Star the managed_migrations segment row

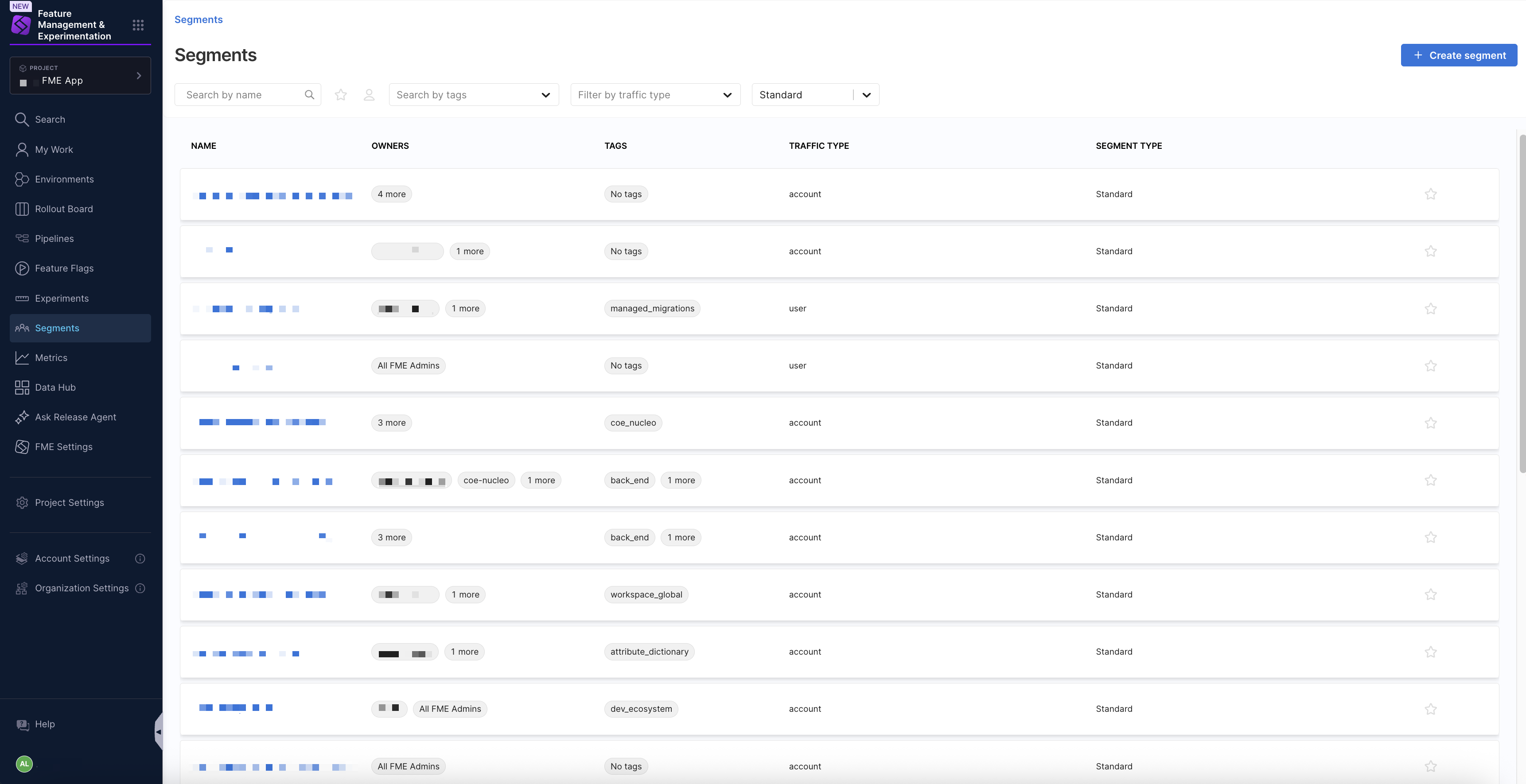click(x=1431, y=309)
